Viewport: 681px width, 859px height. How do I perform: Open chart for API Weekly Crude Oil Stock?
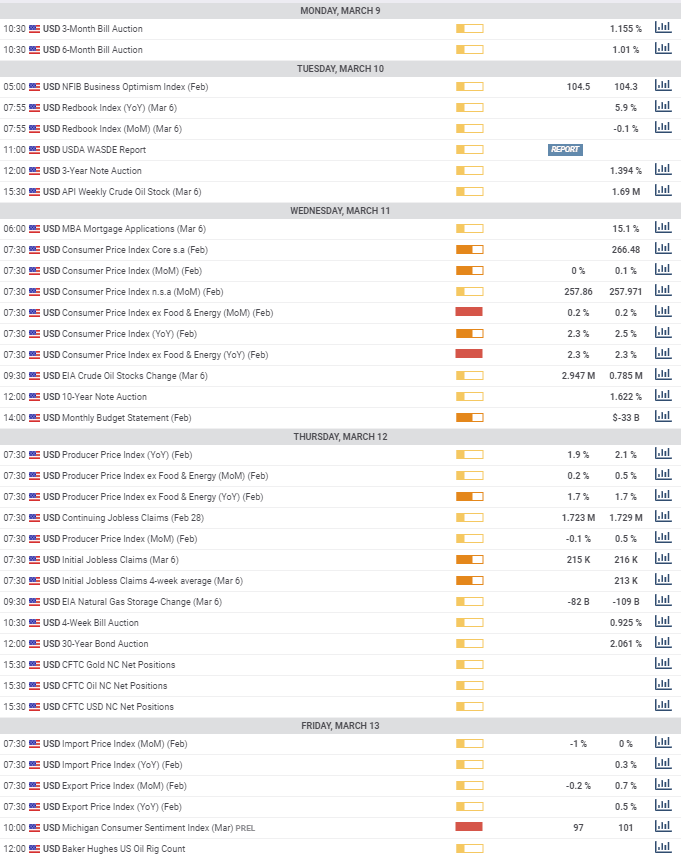tap(662, 191)
